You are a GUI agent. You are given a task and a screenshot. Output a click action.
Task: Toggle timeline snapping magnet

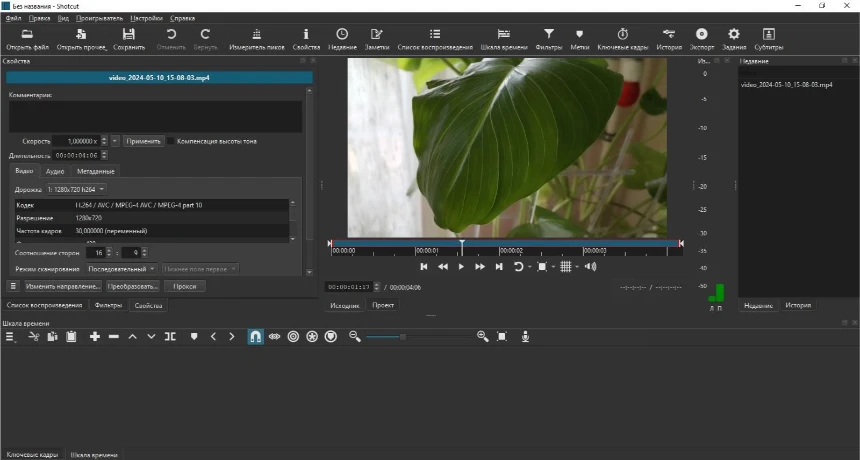tap(256, 337)
